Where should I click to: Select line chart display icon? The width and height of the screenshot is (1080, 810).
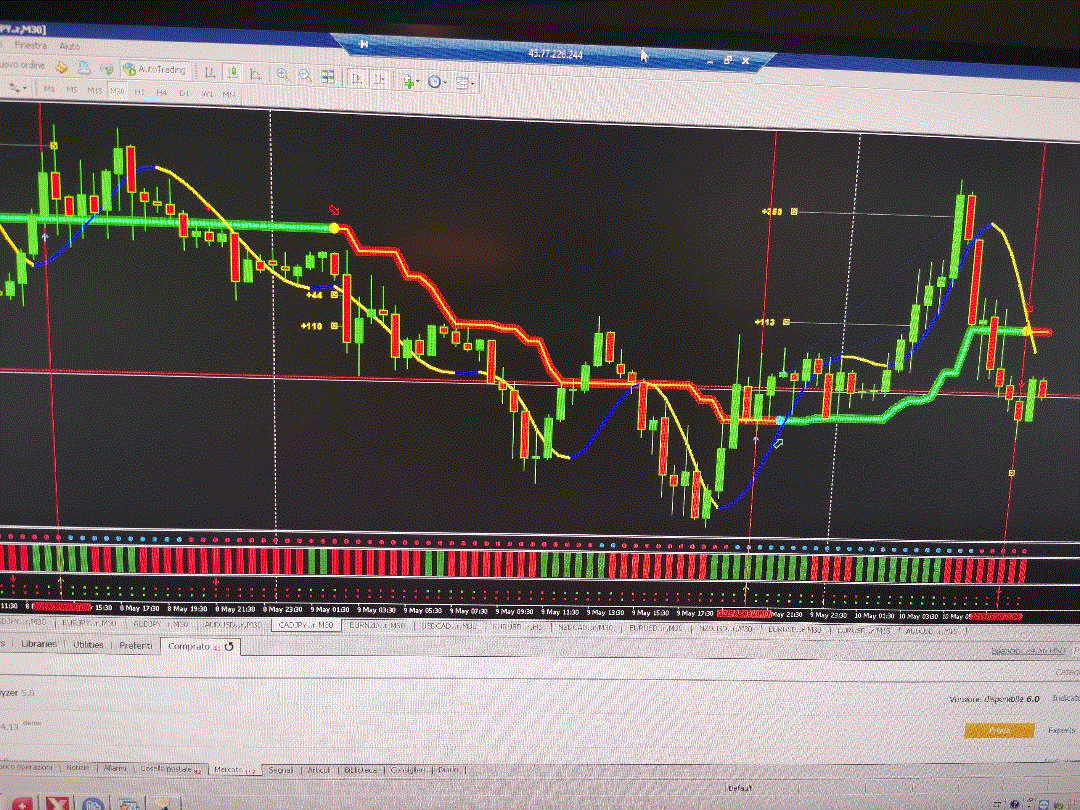[x=256, y=73]
